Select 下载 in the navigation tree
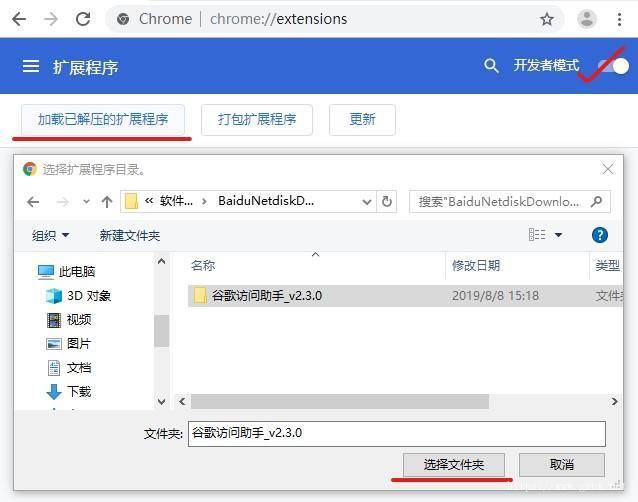 (68, 392)
